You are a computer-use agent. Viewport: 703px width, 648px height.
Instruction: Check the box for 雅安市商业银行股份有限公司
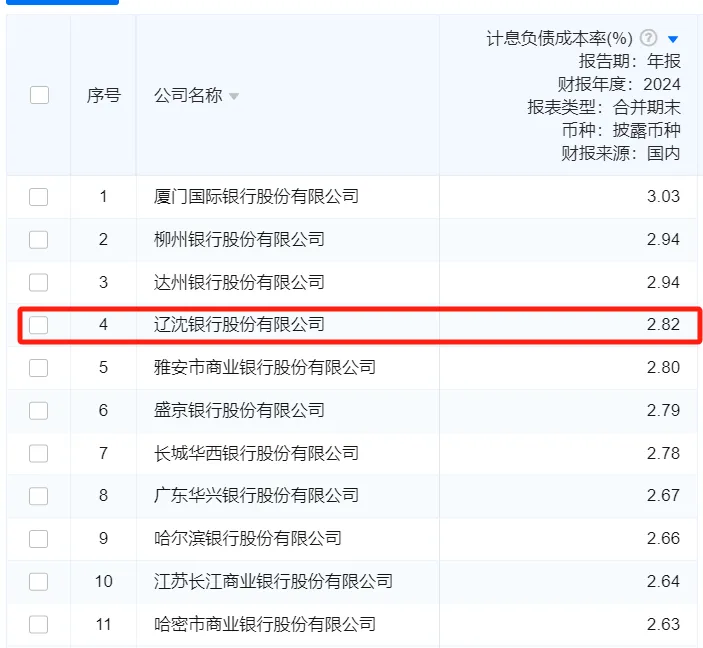coord(39,368)
